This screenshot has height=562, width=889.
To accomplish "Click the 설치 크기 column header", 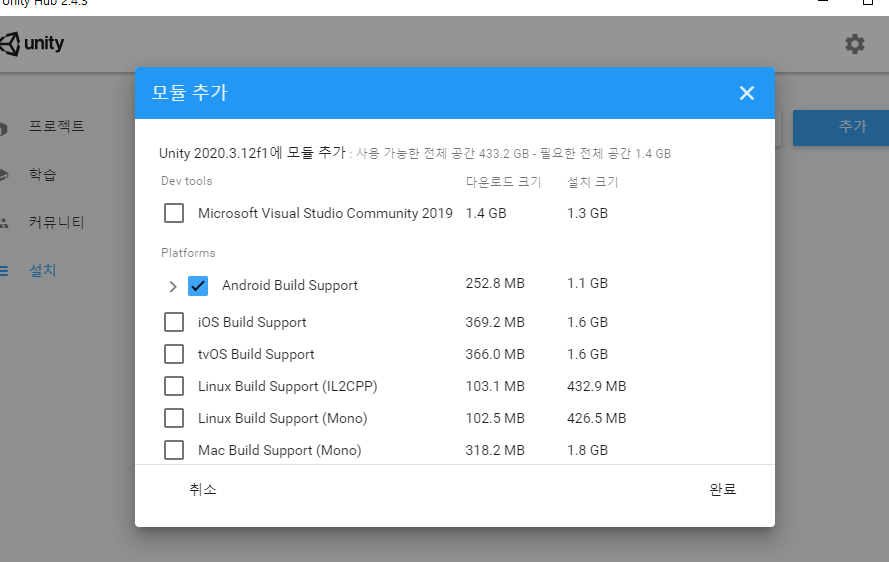I will coord(592,181).
